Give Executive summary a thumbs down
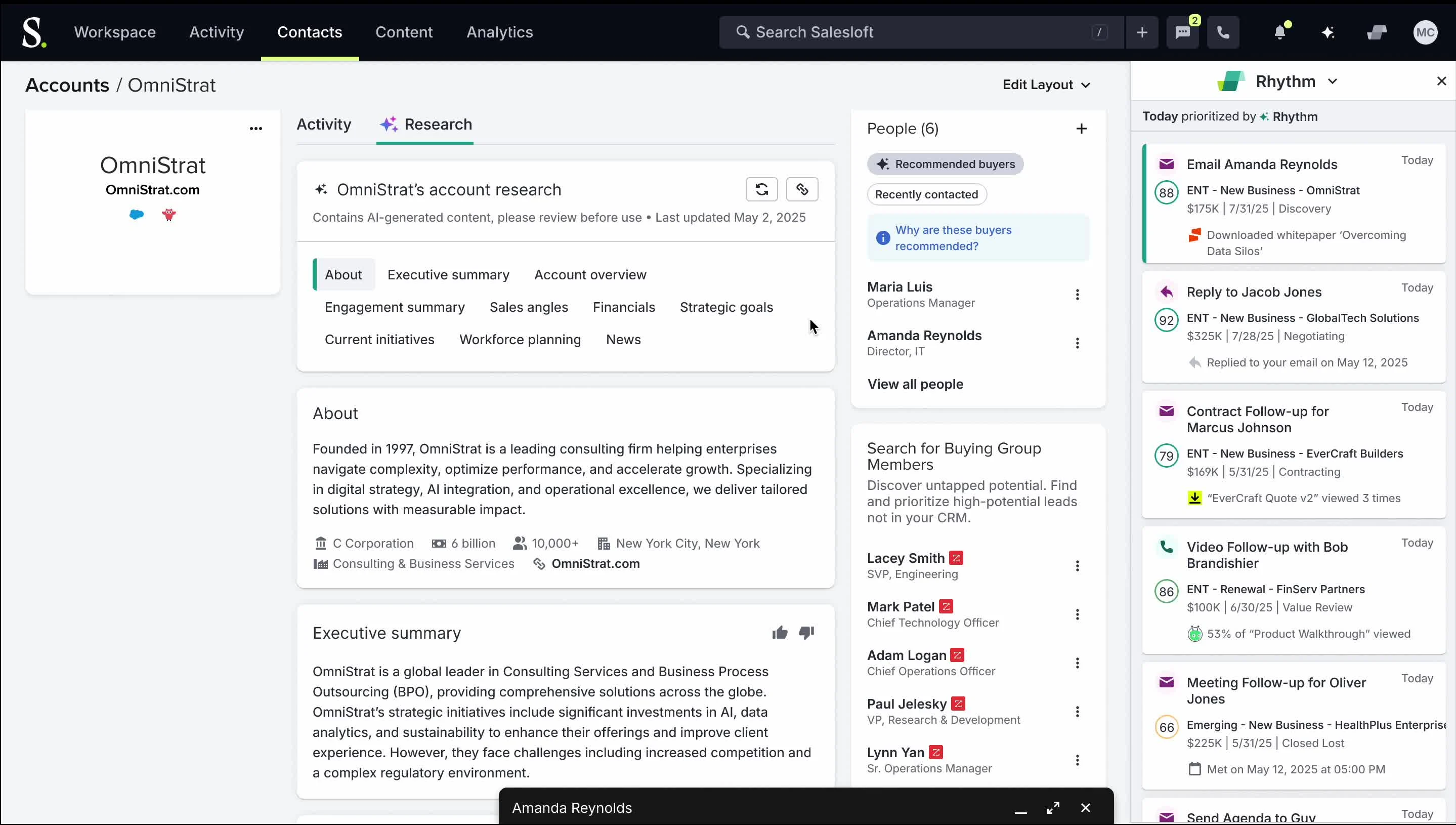The width and height of the screenshot is (1456, 825). tap(806, 633)
